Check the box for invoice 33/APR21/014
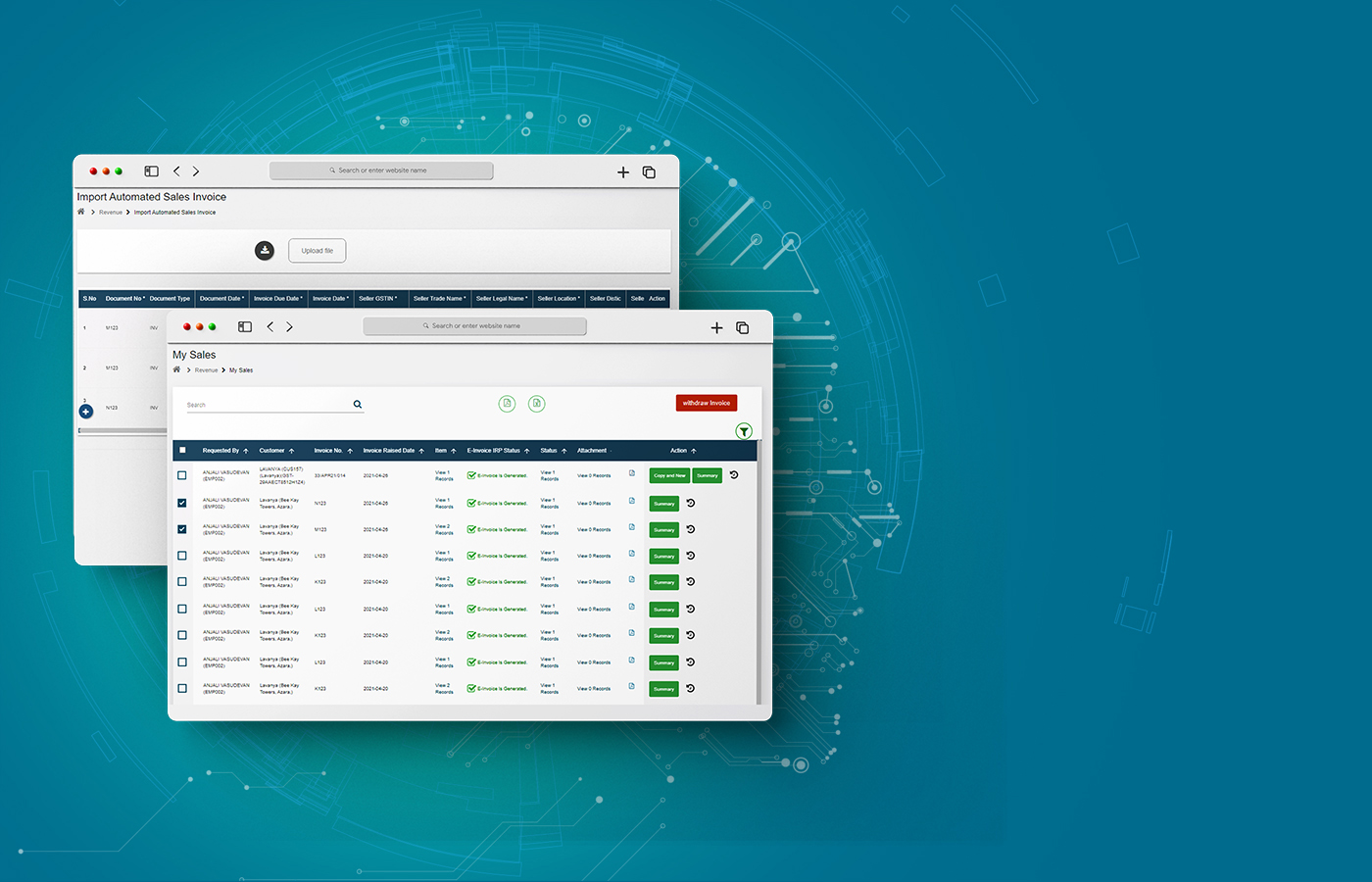This screenshot has width=1372, height=882. click(182, 475)
